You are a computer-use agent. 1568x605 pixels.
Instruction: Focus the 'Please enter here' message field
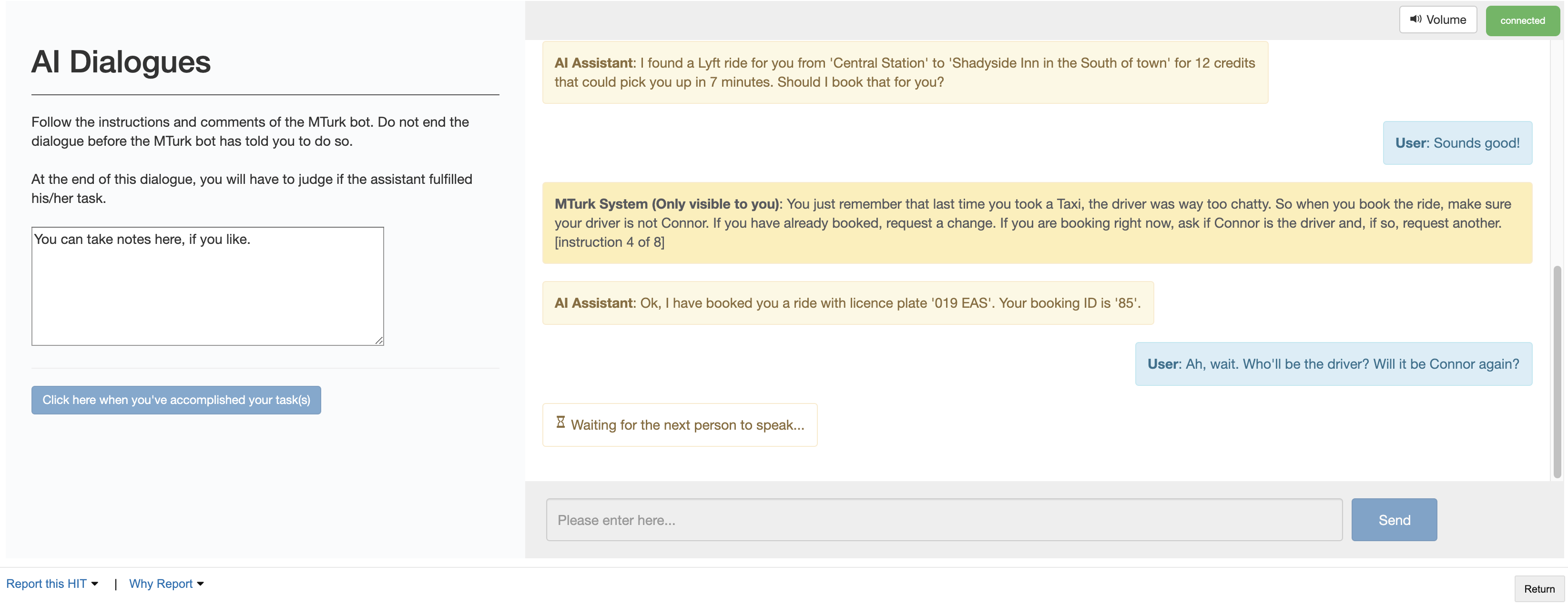[x=944, y=520]
